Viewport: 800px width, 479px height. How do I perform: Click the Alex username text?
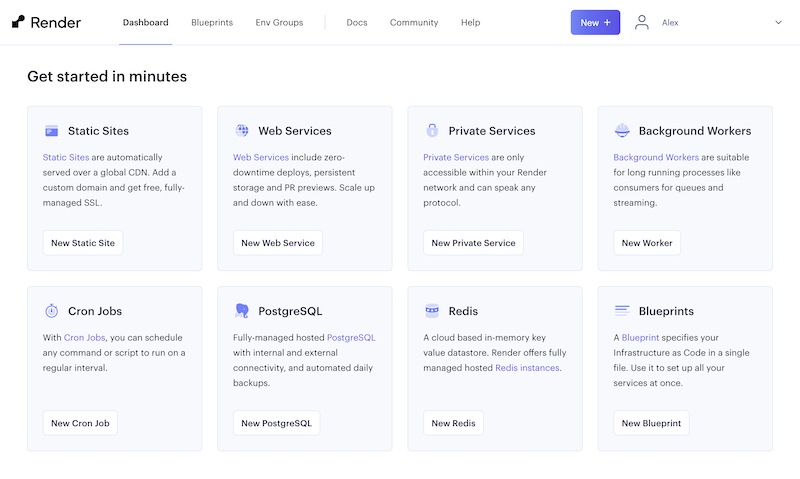670,22
